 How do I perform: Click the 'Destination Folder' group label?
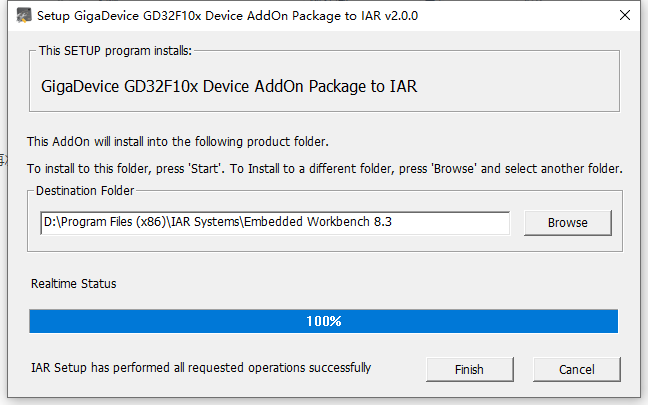85,190
